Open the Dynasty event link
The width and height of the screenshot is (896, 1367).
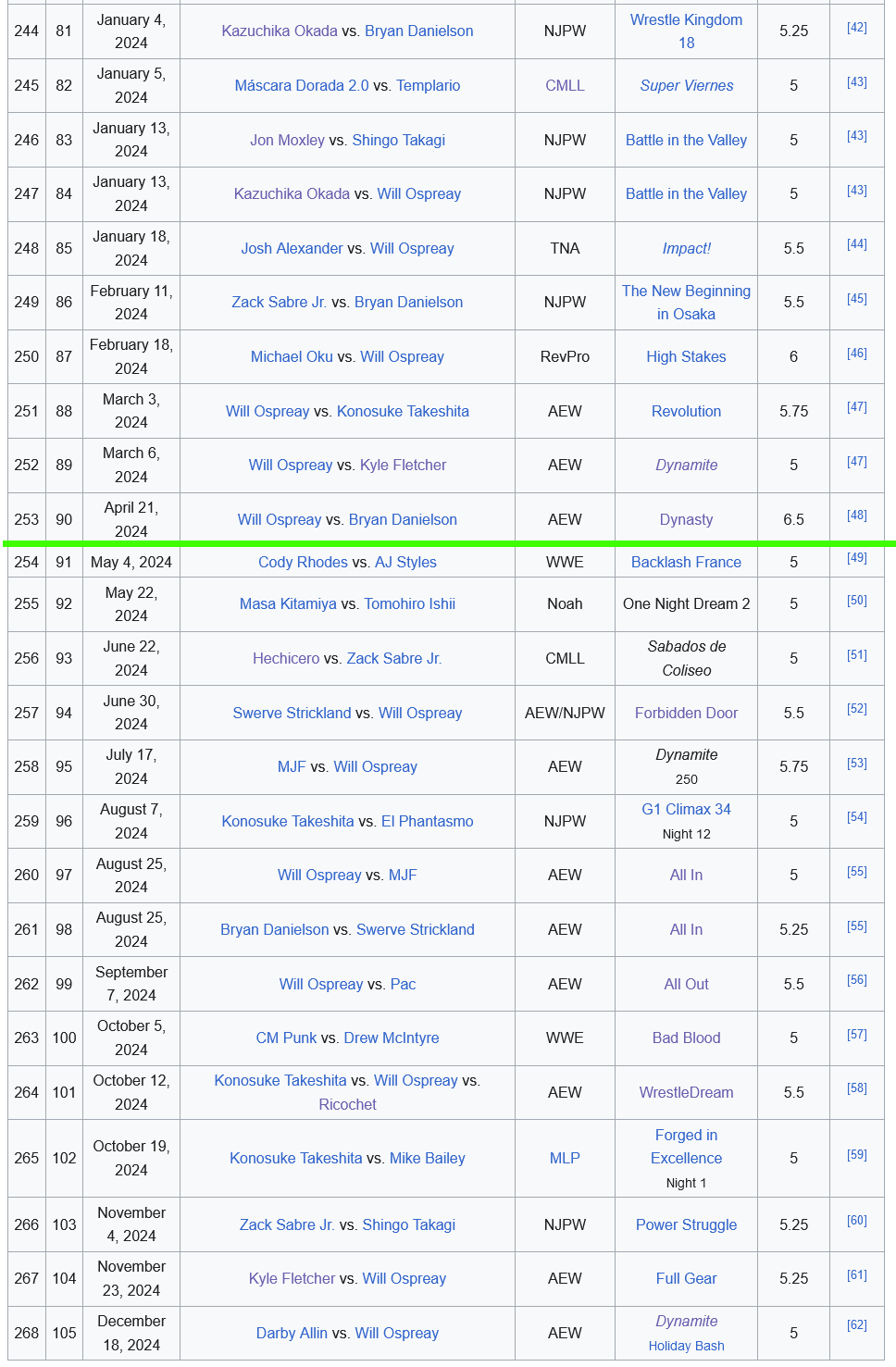point(686,519)
